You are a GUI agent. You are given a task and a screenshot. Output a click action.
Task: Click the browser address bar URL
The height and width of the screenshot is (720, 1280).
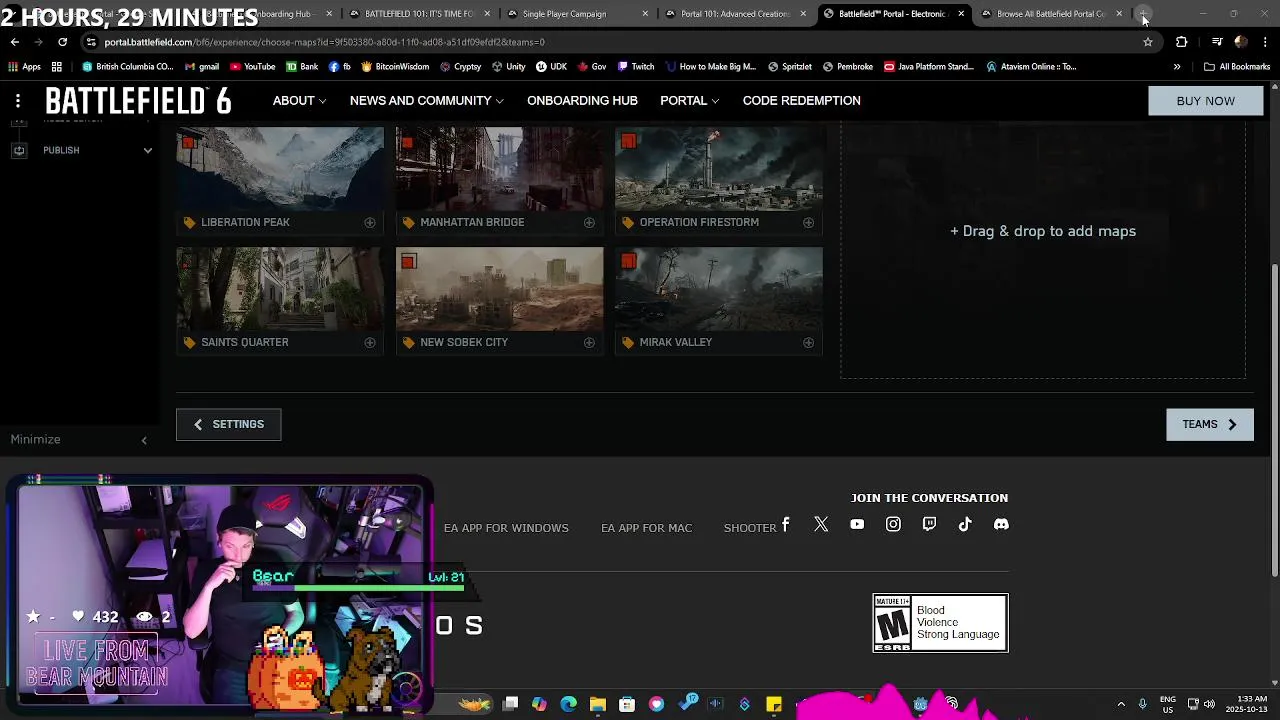[x=325, y=42]
